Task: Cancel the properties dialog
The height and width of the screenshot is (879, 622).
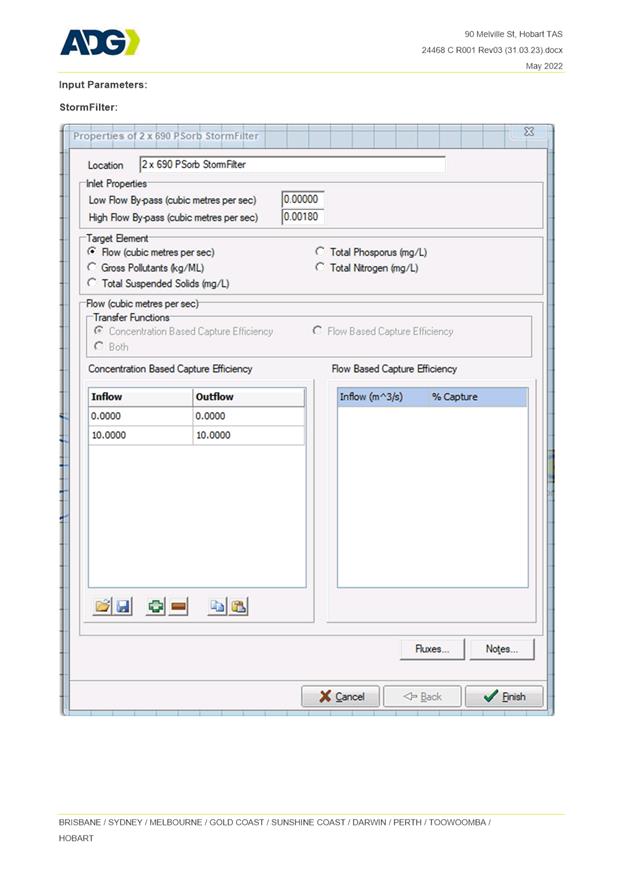Action: click(341, 696)
